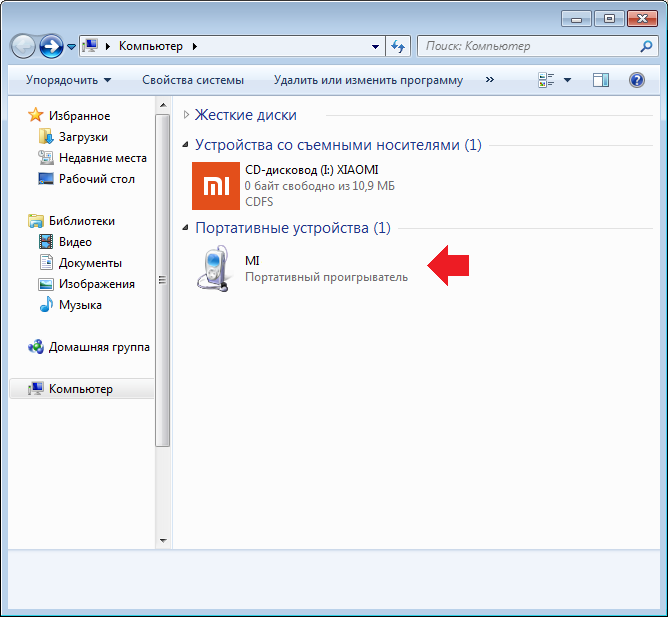Refresh the current folder view
668x617 pixels.
pos(398,46)
